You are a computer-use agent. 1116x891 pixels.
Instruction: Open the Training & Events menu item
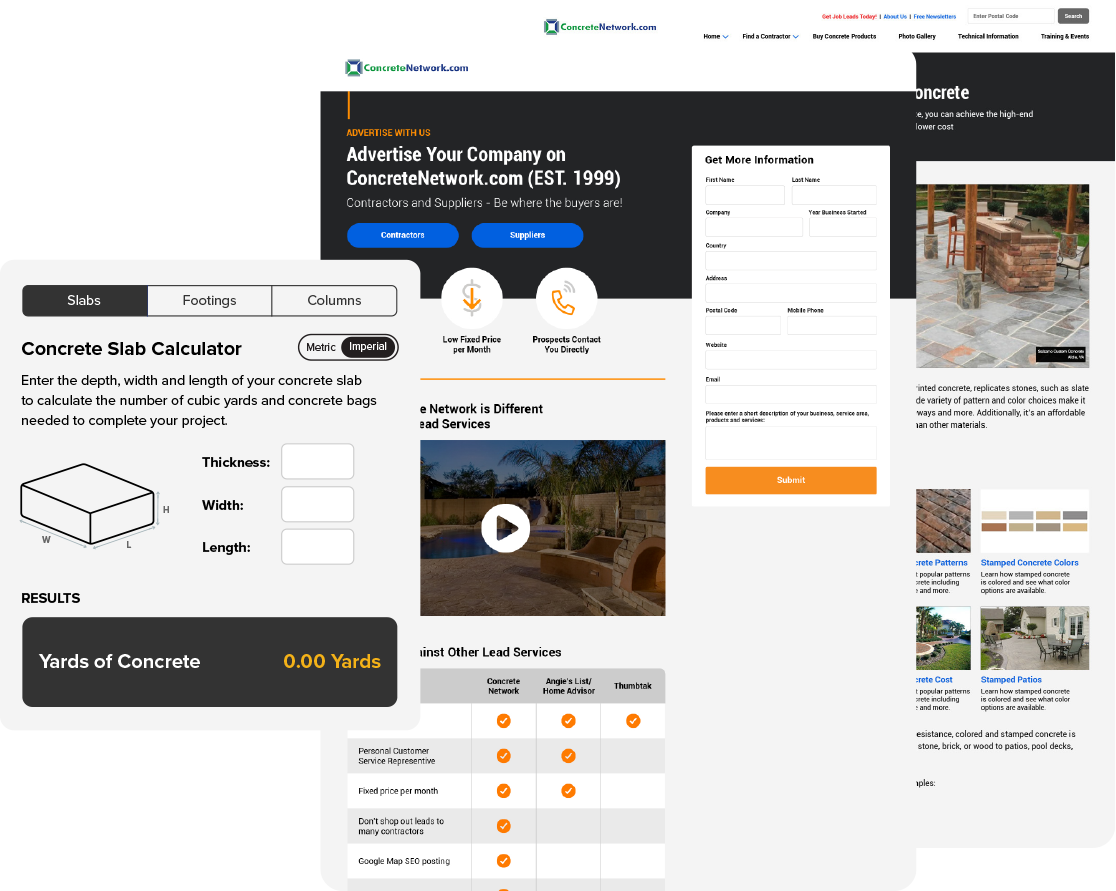pyautogui.click(x=1065, y=36)
